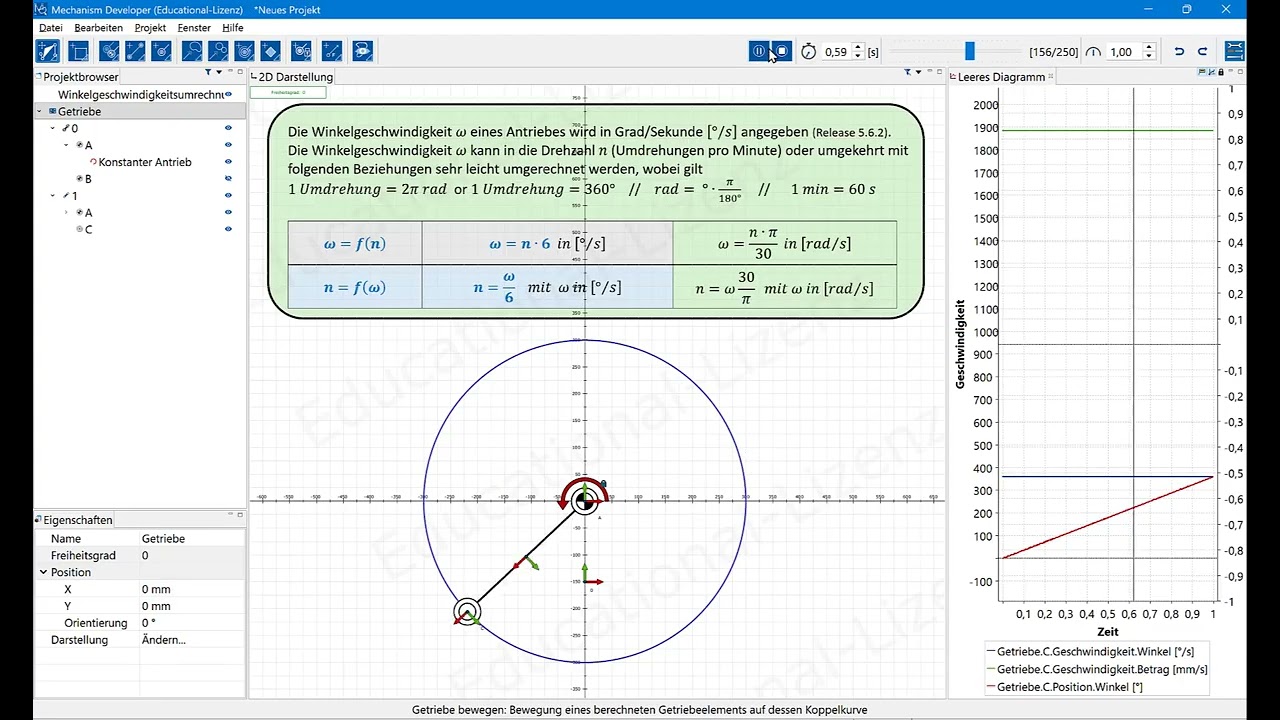Toggle visibility of Konstanter Antrieb
This screenshot has width=1280, height=720.
click(228, 162)
